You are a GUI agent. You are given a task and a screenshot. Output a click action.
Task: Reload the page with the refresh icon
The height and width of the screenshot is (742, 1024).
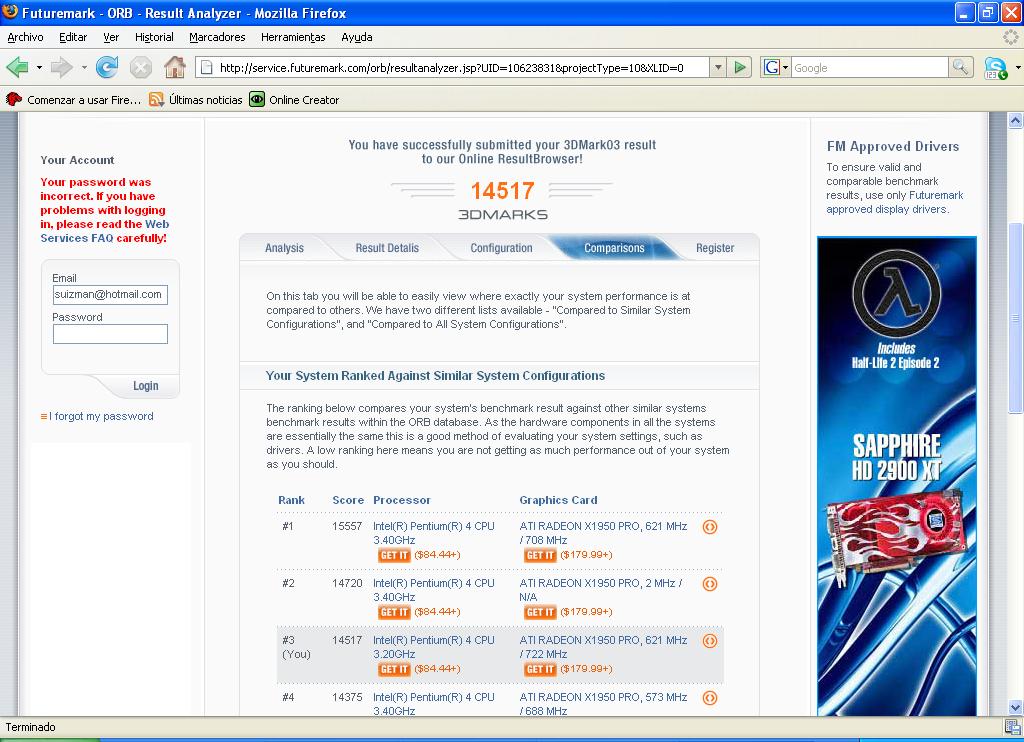click(106, 67)
